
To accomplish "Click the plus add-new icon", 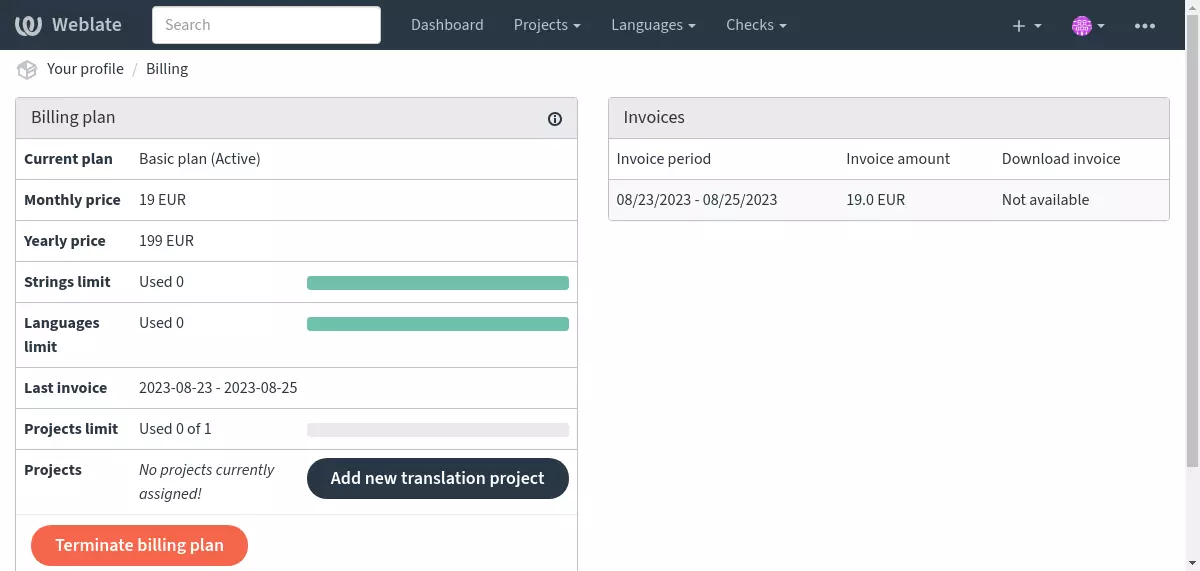I will (x=1027, y=26).
